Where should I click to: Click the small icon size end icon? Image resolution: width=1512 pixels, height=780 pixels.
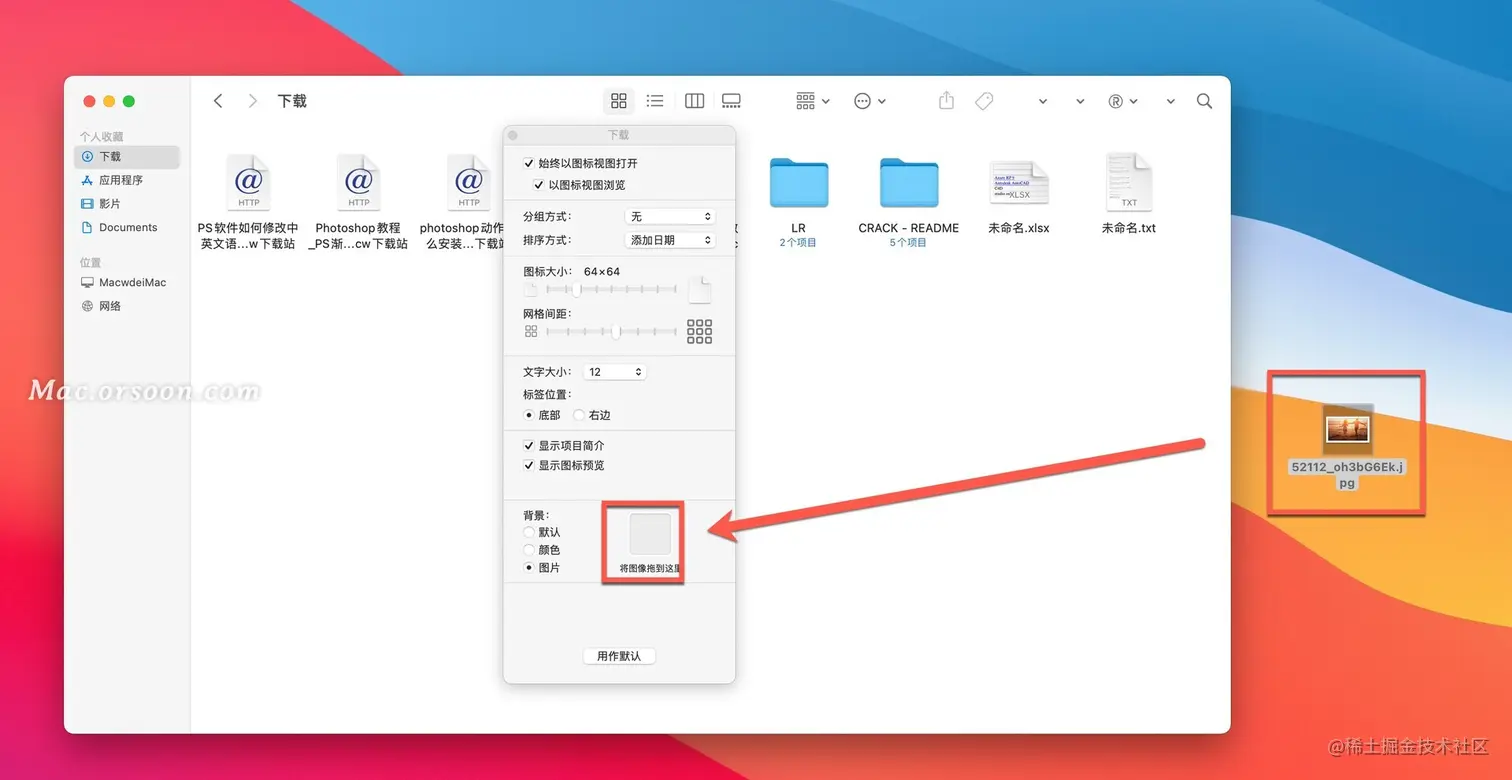531,290
